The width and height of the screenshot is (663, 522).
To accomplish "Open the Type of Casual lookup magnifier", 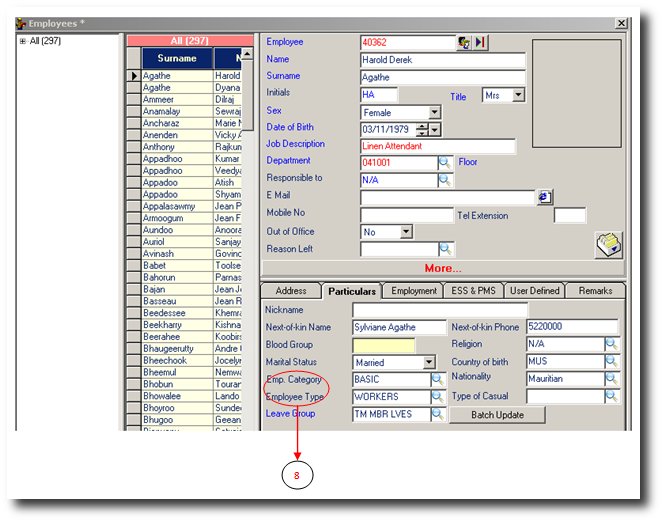I will 611,396.
